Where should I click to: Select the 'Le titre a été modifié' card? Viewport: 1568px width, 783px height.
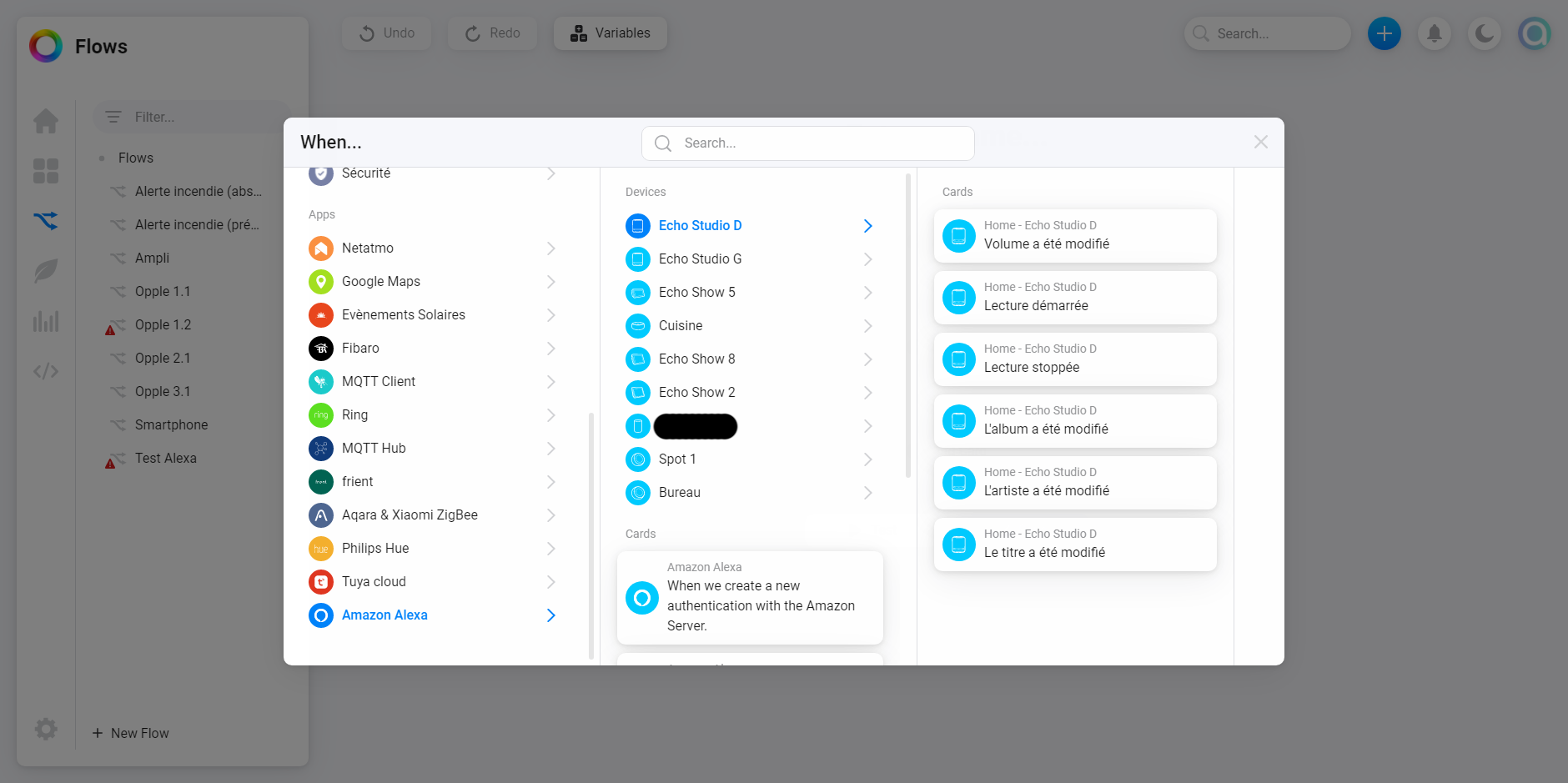pyautogui.click(x=1075, y=545)
